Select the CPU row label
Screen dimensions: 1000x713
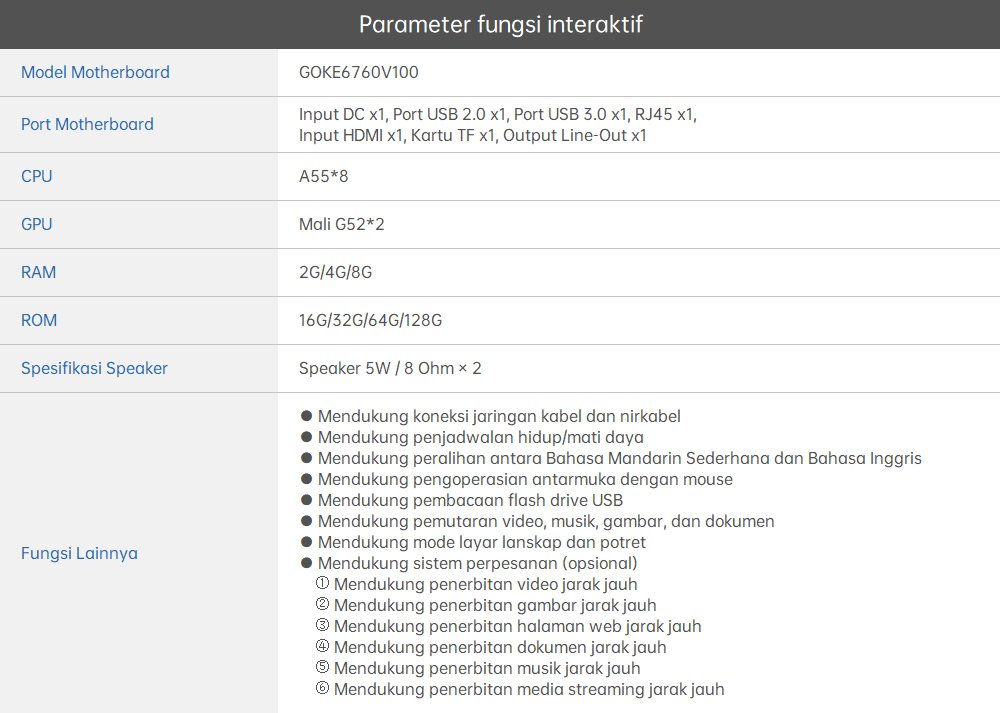click(x=37, y=176)
